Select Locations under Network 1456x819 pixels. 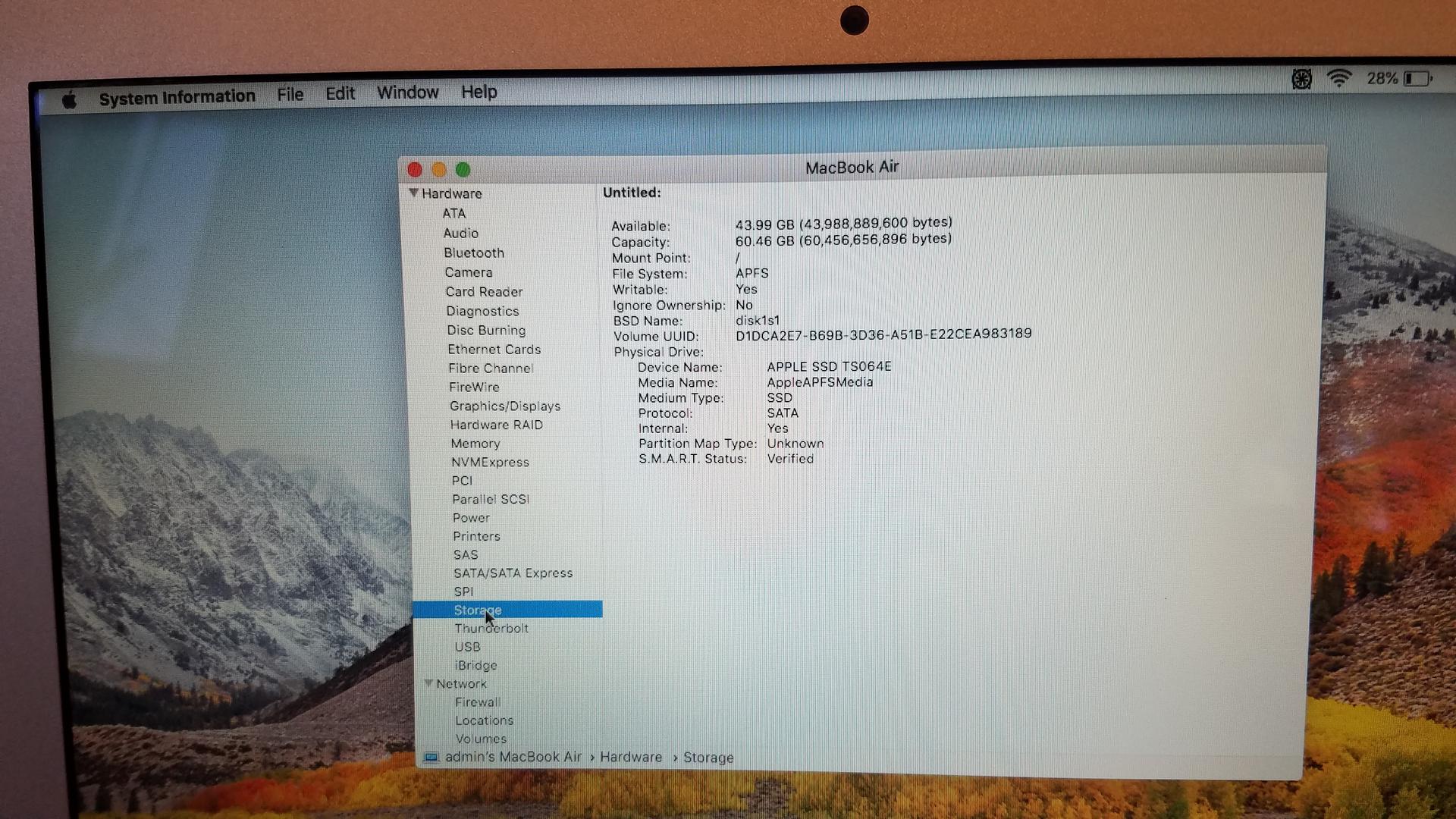coord(484,720)
